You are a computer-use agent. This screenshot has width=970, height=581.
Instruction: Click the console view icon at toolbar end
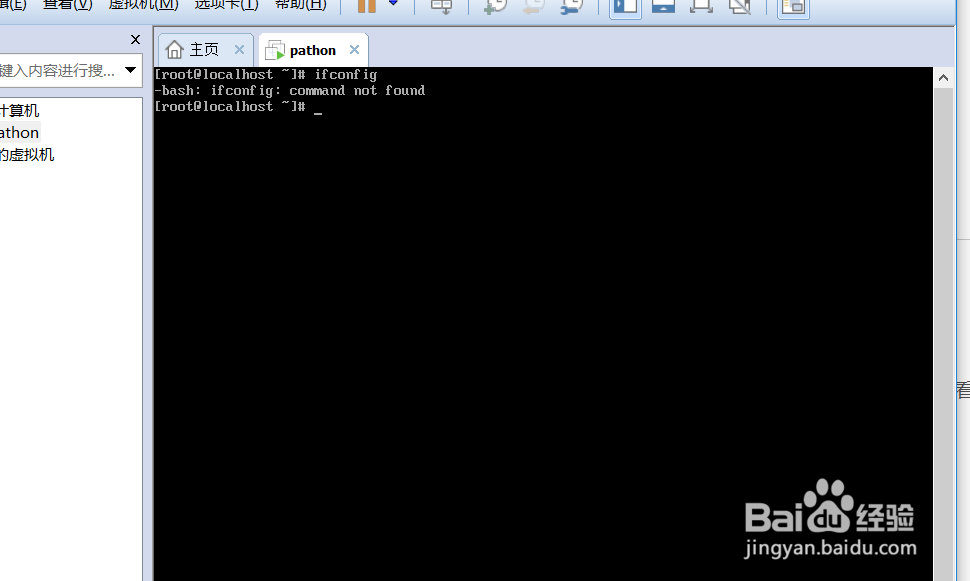[793, 7]
